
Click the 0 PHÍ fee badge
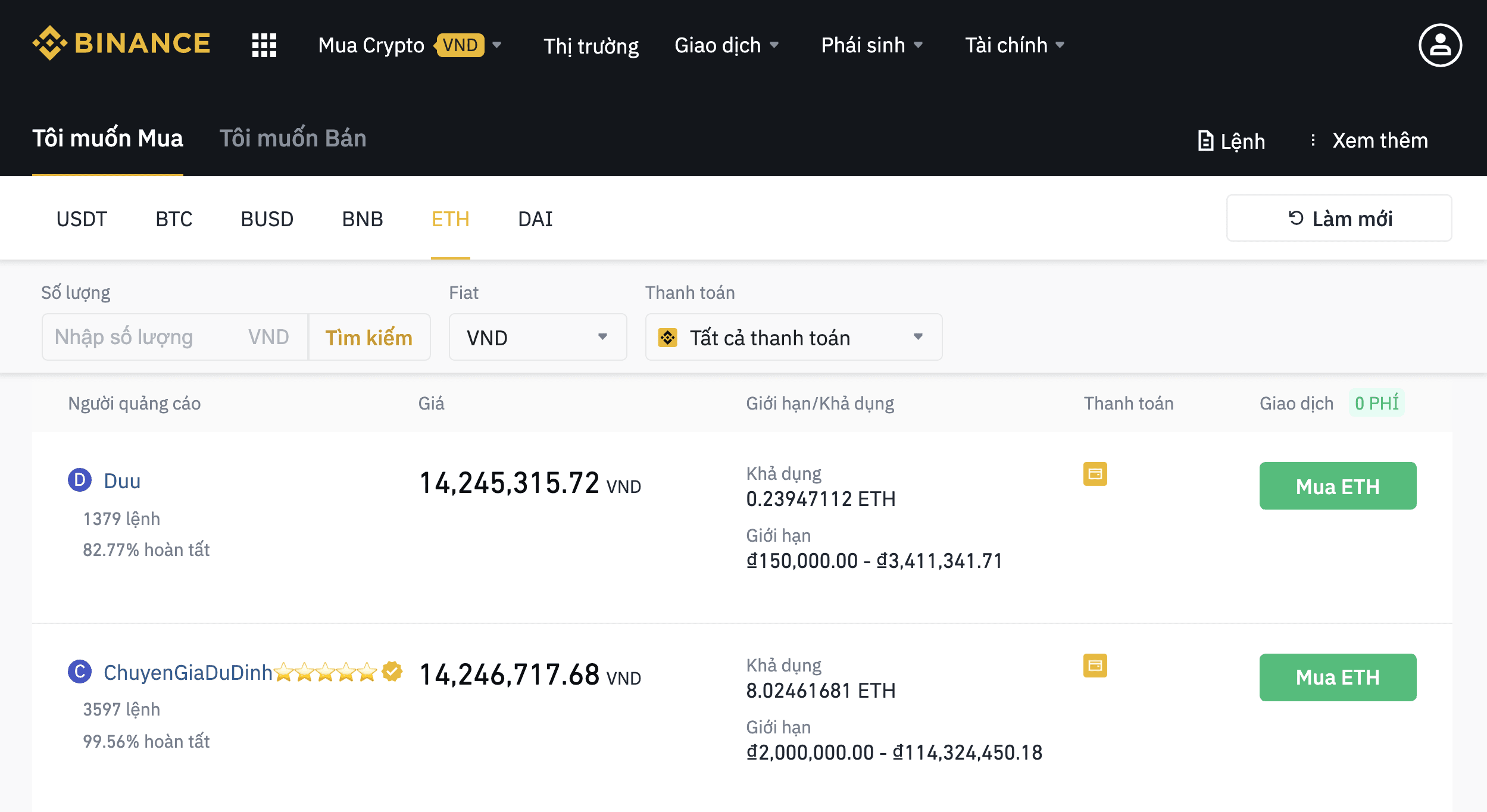pyautogui.click(x=1376, y=403)
